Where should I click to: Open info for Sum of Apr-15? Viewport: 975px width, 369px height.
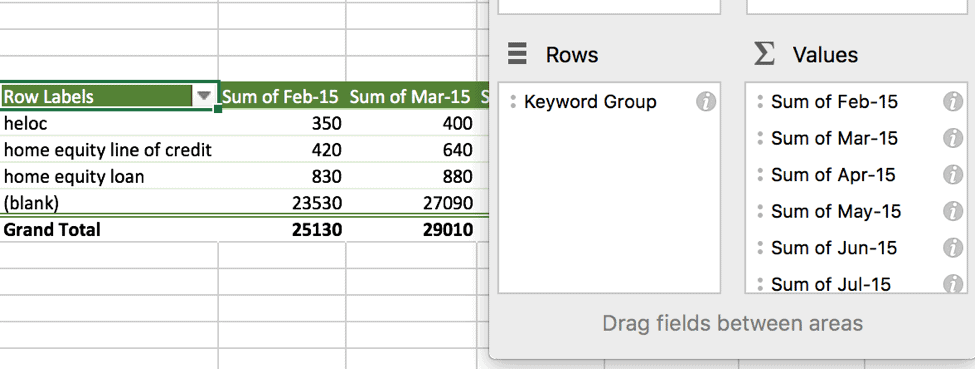pyautogui.click(x=953, y=175)
